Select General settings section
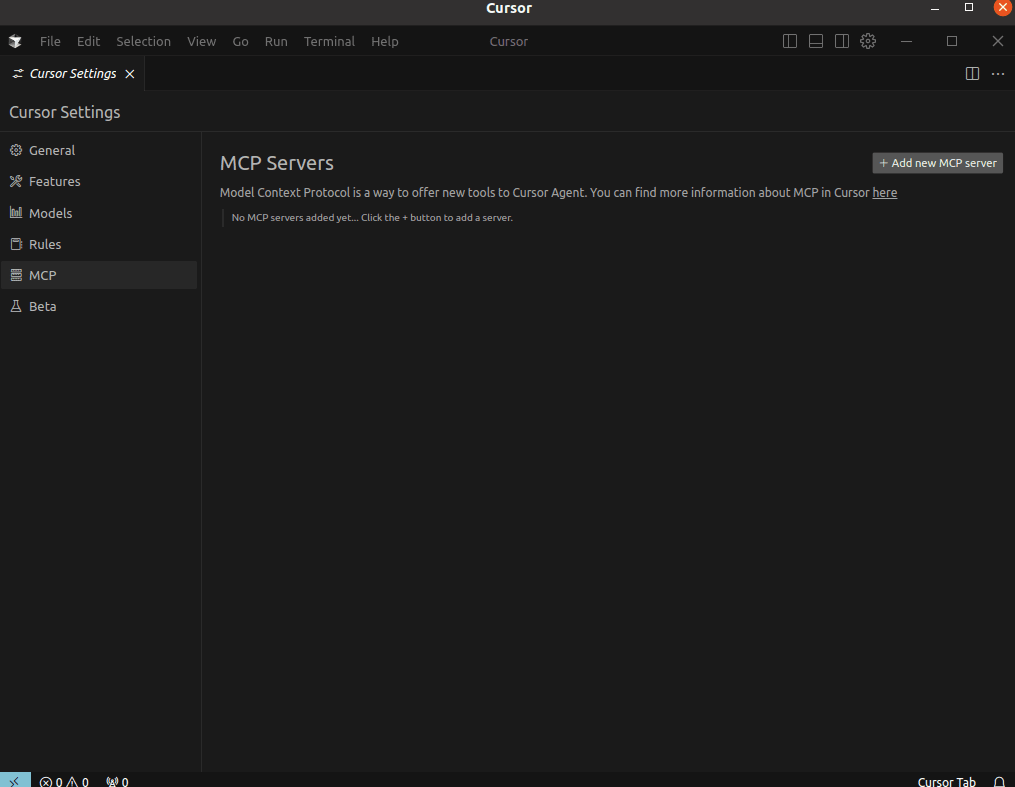The height and width of the screenshot is (787, 1015). coord(52,150)
